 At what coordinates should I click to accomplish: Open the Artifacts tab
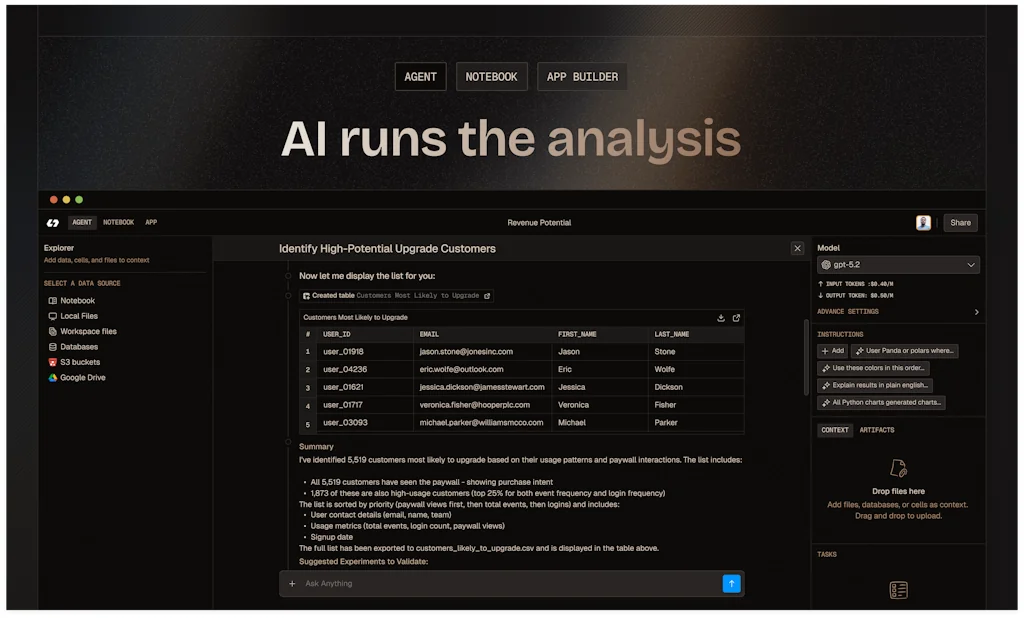point(877,430)
